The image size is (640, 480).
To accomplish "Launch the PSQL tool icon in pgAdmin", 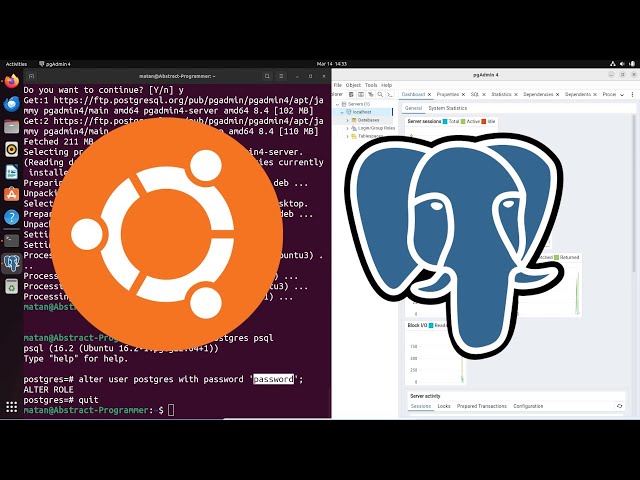I will point(390,94).
